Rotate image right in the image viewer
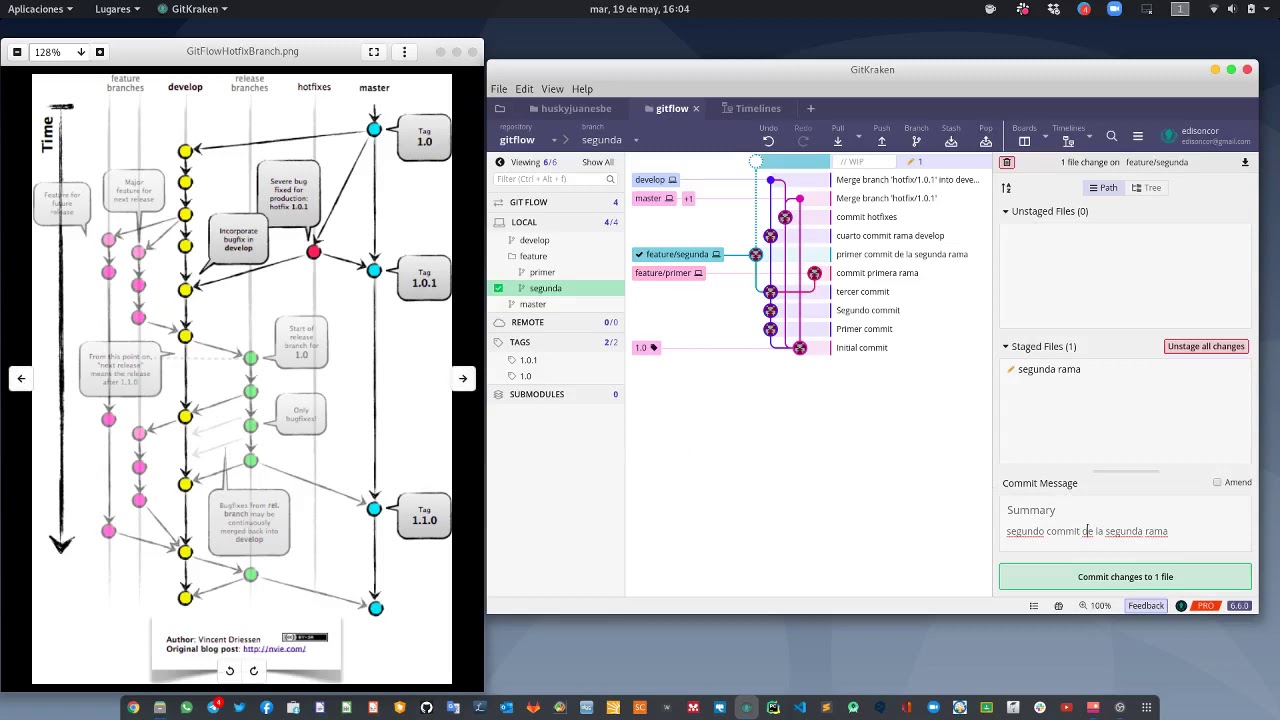This screenshot has height=720, width=1280. click(254, 671)
